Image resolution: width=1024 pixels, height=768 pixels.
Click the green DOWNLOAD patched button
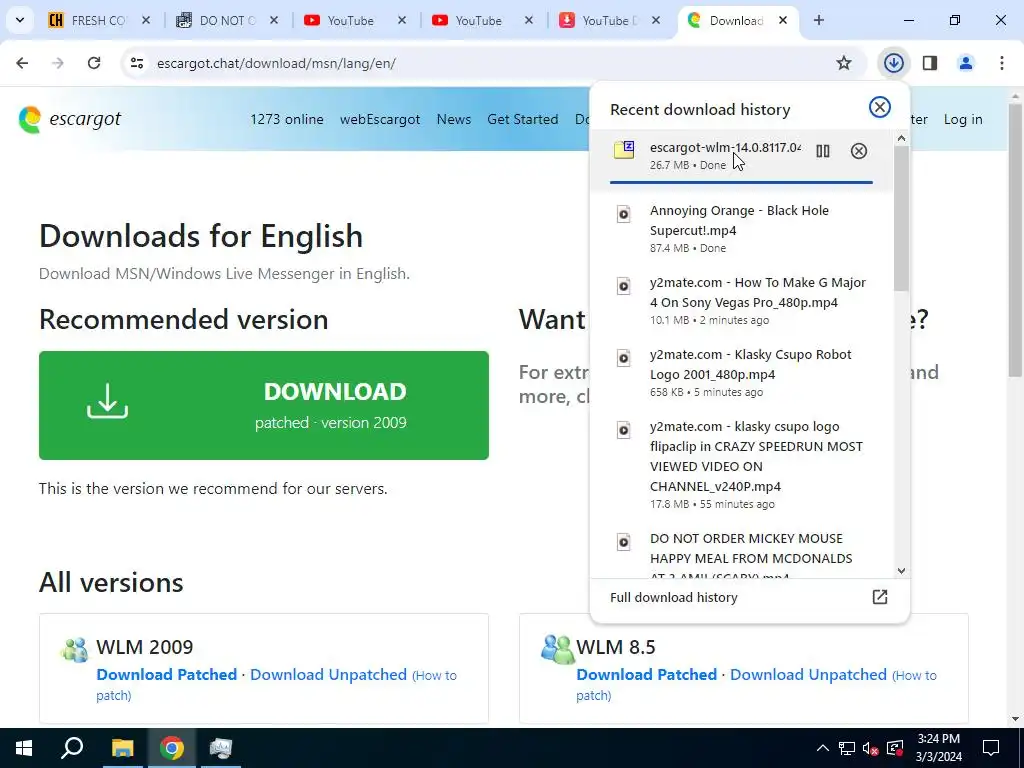[x=264, y=406]
